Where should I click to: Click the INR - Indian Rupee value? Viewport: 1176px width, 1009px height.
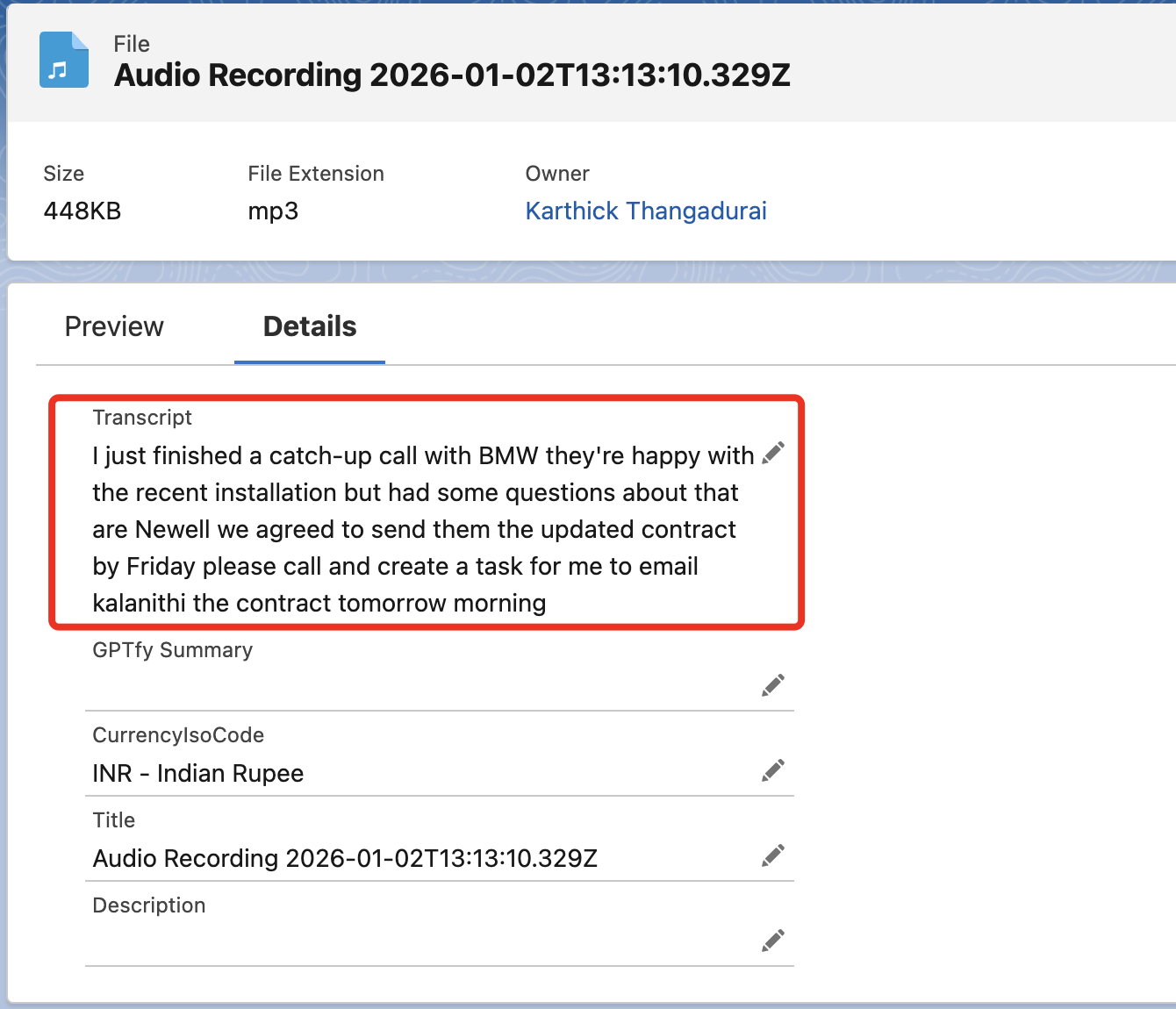tap(198, 773)
